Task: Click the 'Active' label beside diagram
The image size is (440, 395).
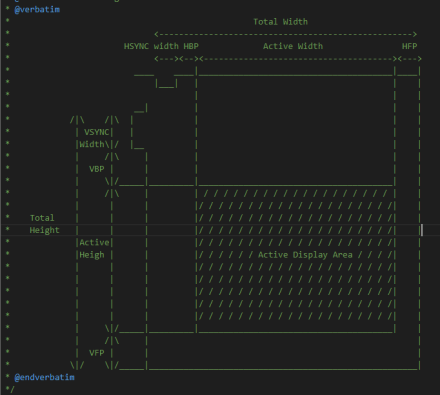Action: point(94,243)
